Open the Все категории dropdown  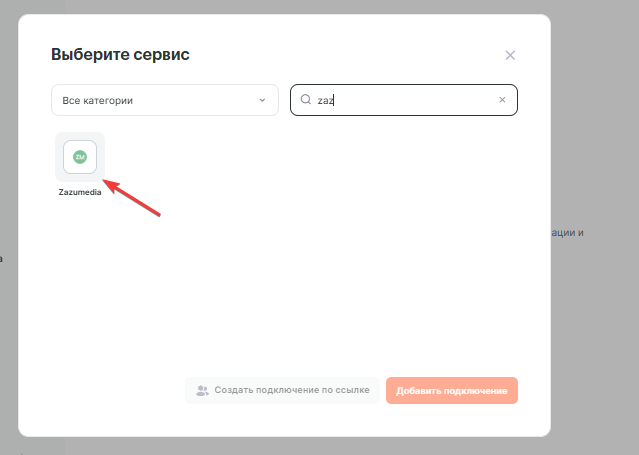(x=165, y=100)
